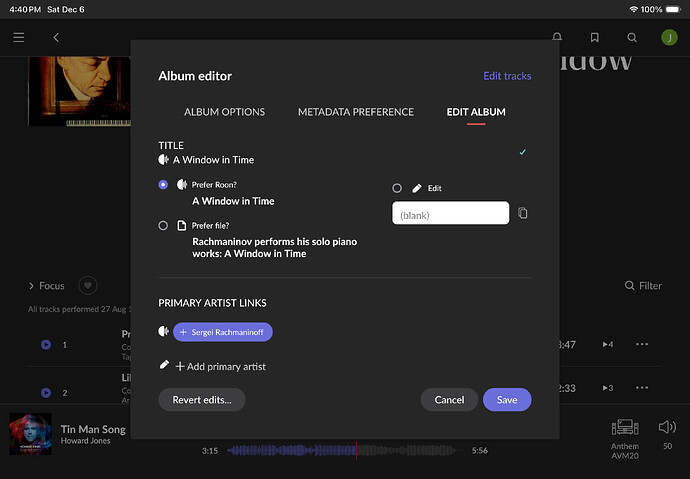Click track 2 play count indicator
This screenshot has height=479, width=690.
(608, 388)
